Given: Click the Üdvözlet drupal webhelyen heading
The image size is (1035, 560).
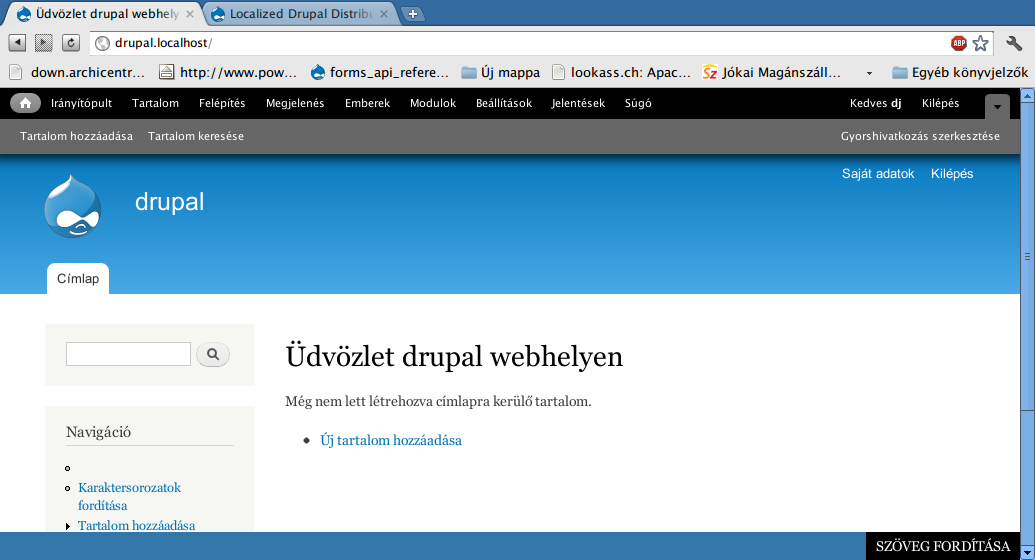Looking at the screenshot, I should tap(454, 357).
